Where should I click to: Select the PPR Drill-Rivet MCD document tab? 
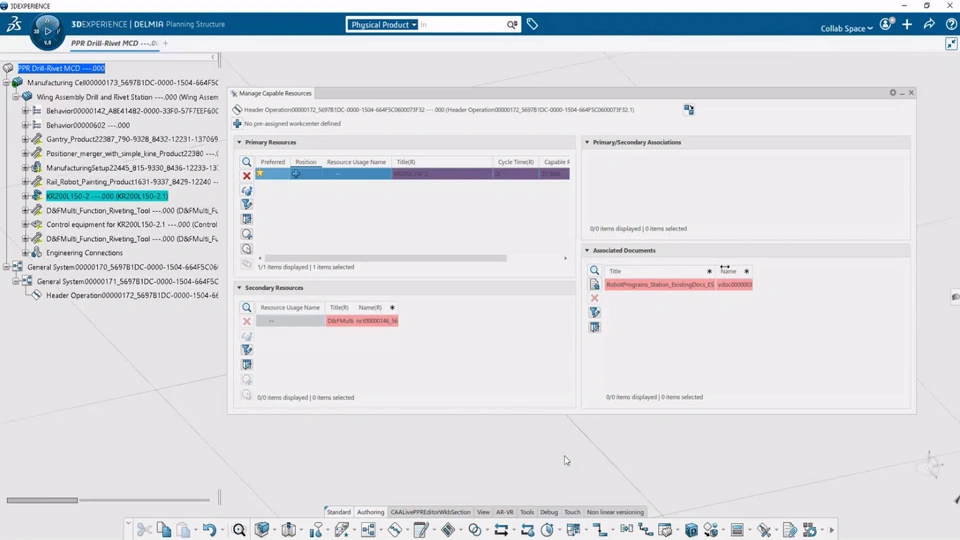coord(114,43)
